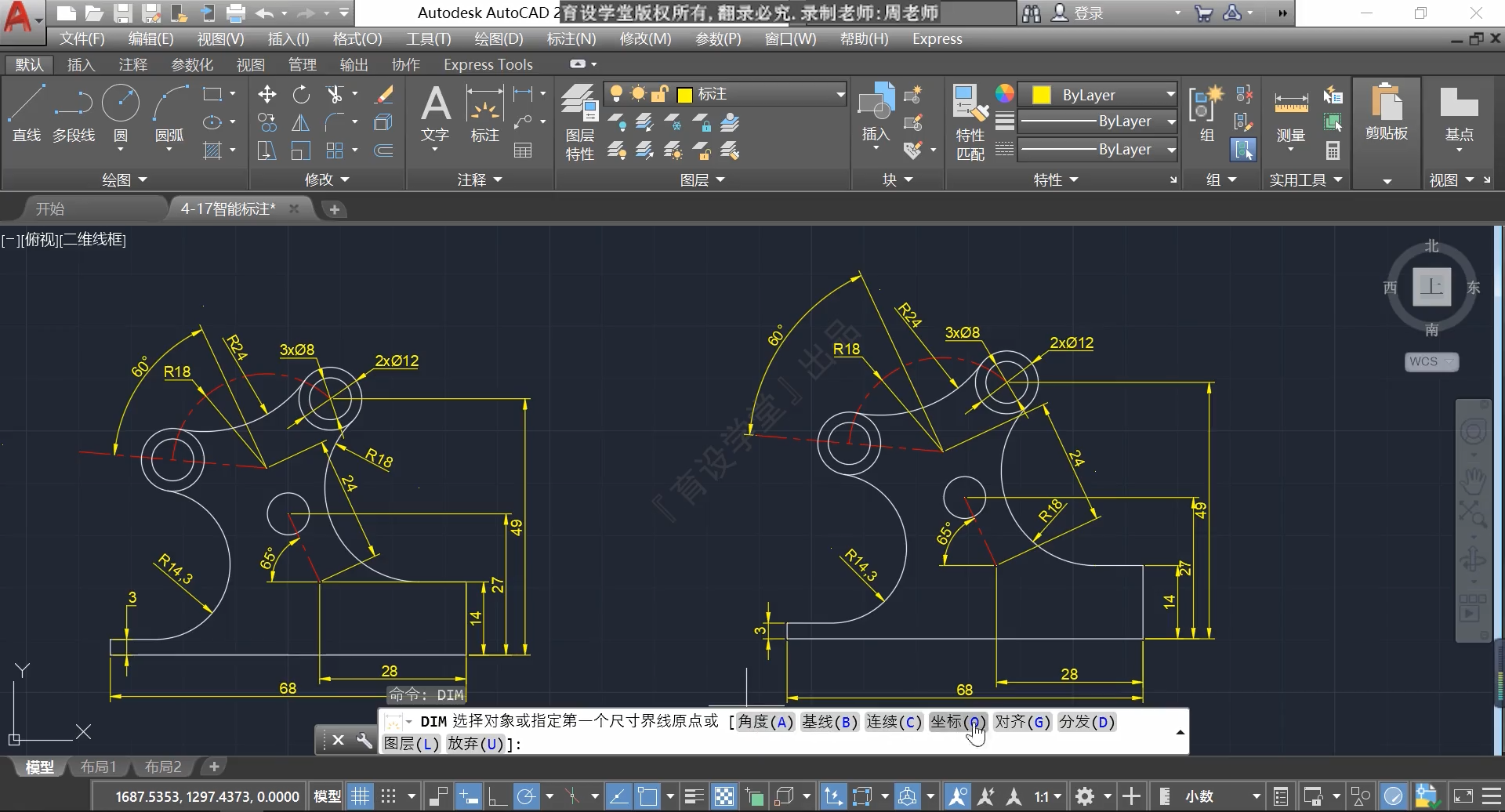Click the yellow ByLayer color swatch
Screen dimensions: 1505x812
click(x=1042, y=95)
